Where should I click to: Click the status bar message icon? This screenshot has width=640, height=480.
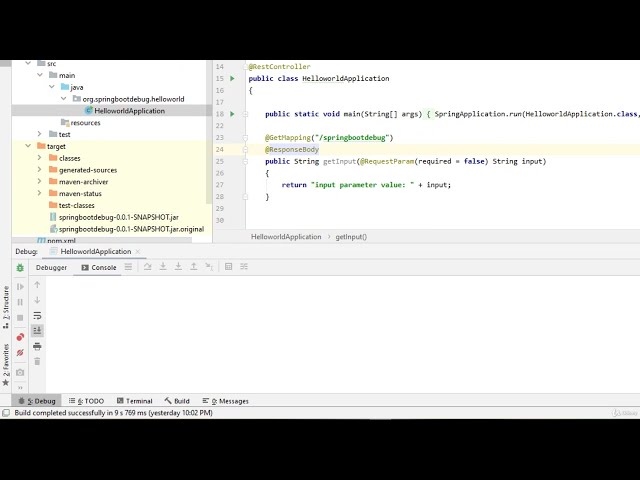point(6,413)
